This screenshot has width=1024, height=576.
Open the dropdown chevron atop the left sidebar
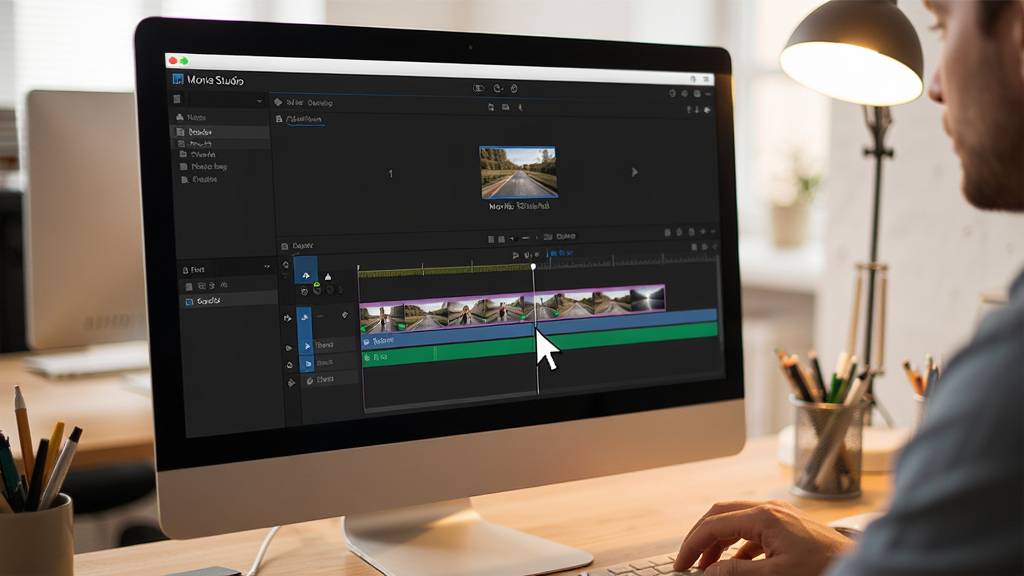tap(259, 101)
